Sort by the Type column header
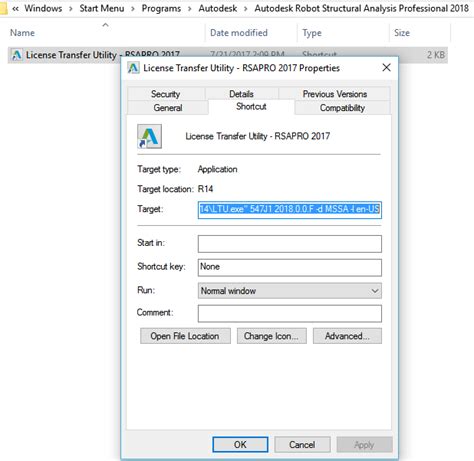Image resolution: width=474 pixels, height=461 pixels. tap(312, 33)
